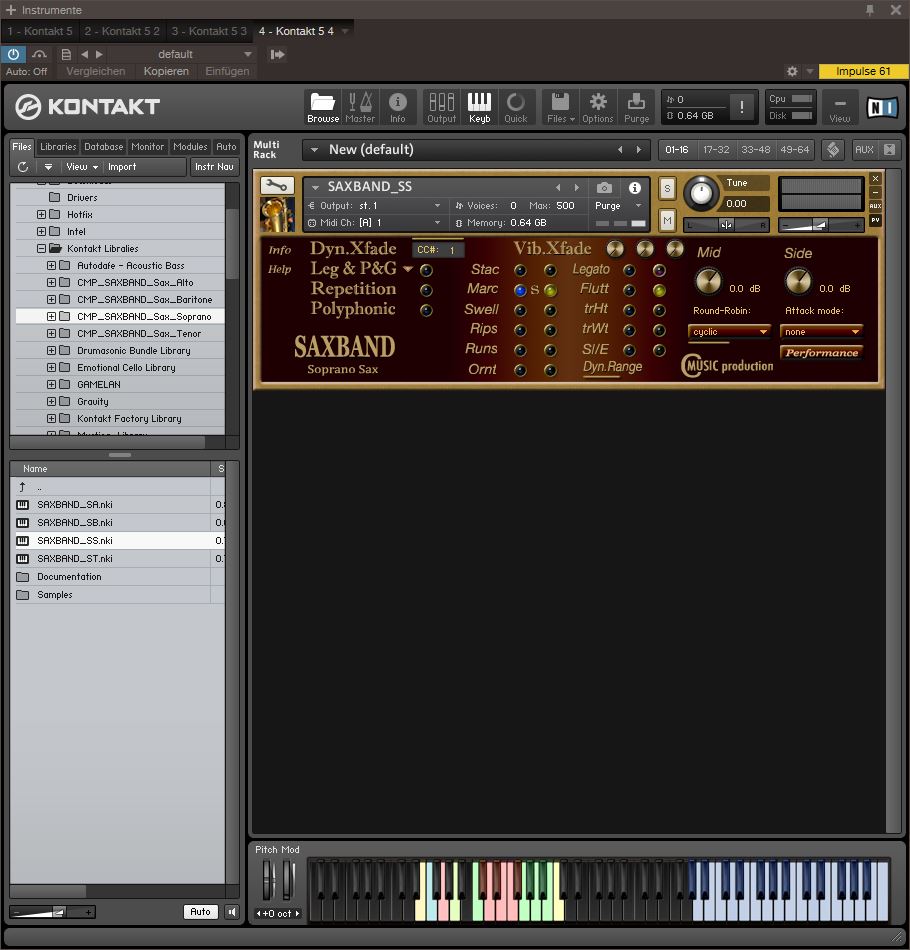Open the Help link in instrument
Viewport: 910px width, 950px height.
coord(279,269)
